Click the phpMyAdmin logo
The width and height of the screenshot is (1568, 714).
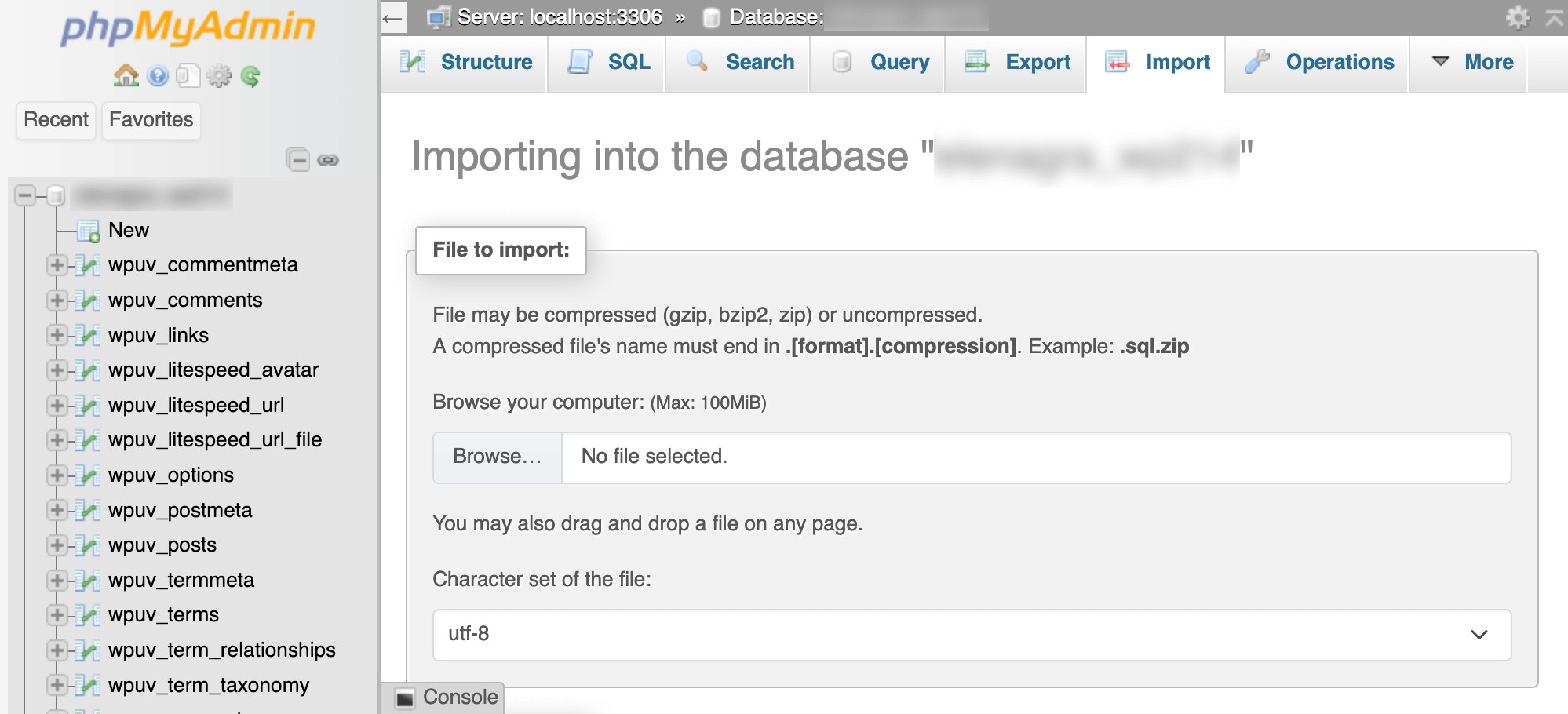188,27
